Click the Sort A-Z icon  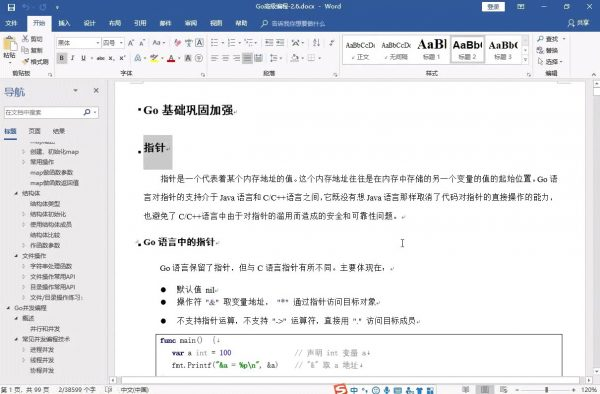pyautogui.click(x=316, y=42)
